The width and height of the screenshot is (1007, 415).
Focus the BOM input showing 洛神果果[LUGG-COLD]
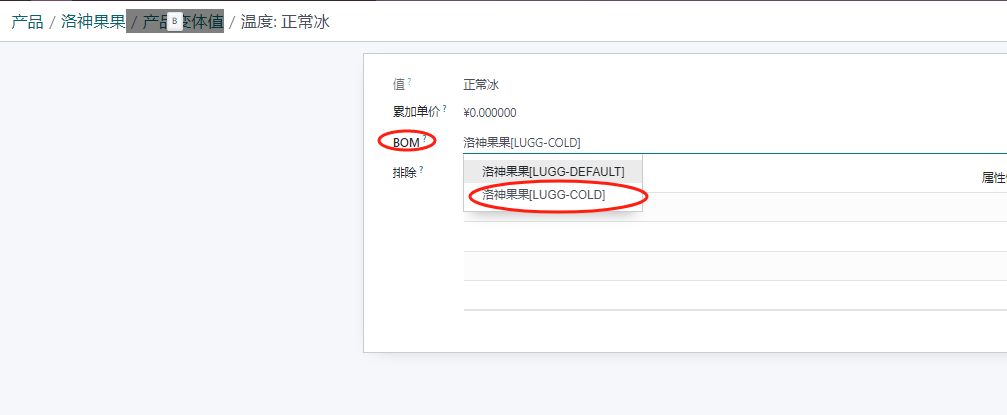click(x=700, y=142)
